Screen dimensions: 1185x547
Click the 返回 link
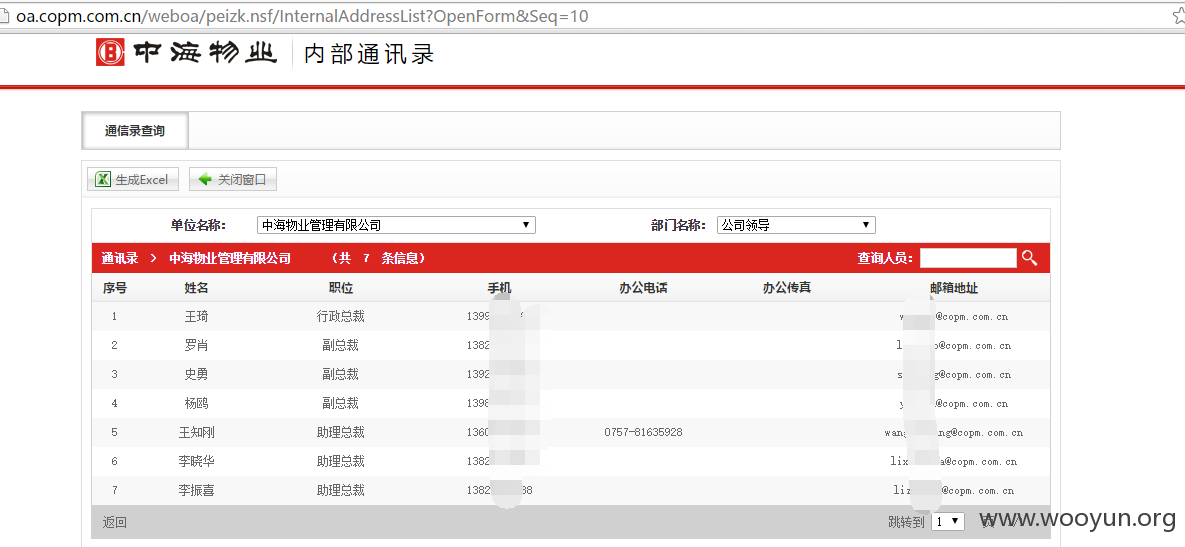[x=115, y=522]
